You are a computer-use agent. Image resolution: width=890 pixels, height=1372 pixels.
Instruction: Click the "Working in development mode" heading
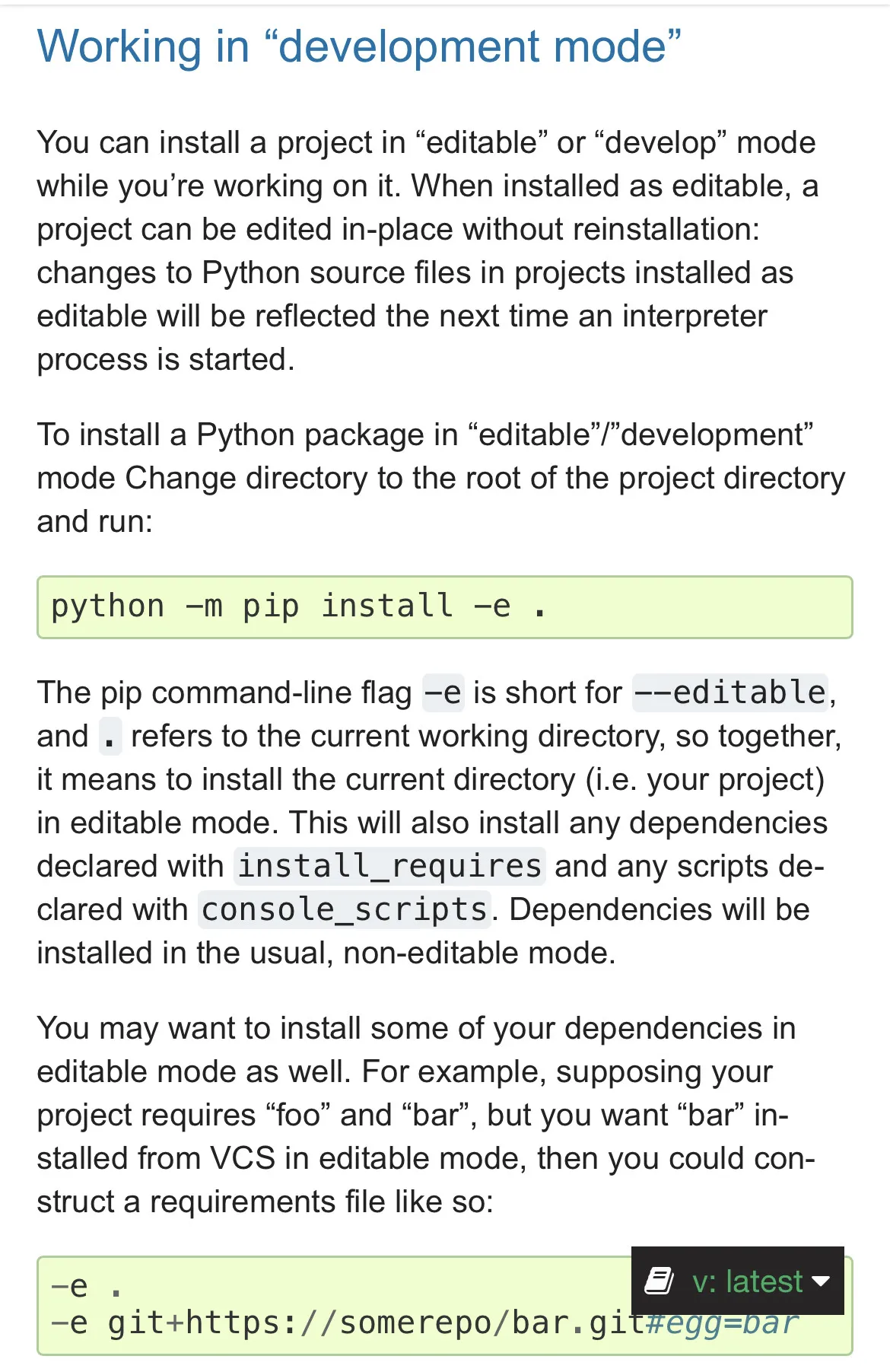[x=359, y=46]
